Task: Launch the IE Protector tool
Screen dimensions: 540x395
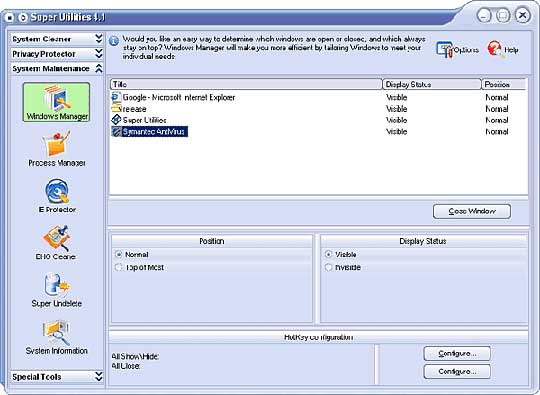Action: 57,196
